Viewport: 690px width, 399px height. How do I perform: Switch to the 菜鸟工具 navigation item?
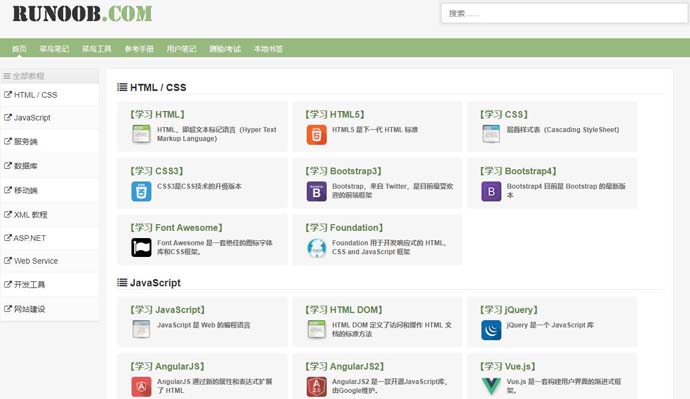pyautogui.click(x=96, y=48)
